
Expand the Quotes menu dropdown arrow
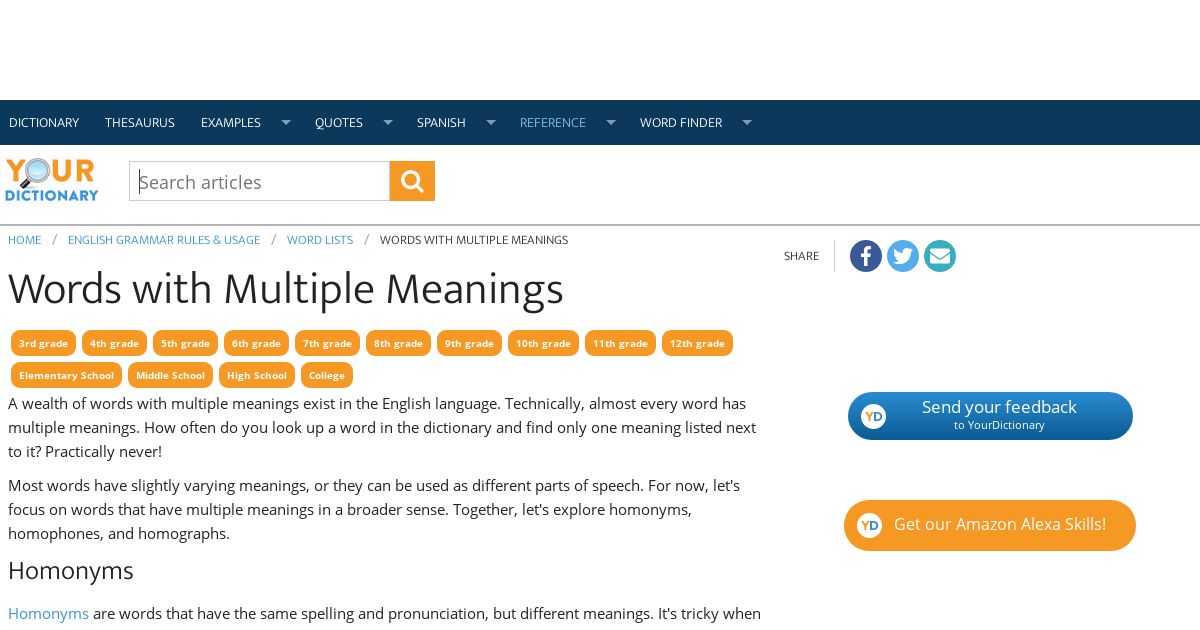[388, 122]
